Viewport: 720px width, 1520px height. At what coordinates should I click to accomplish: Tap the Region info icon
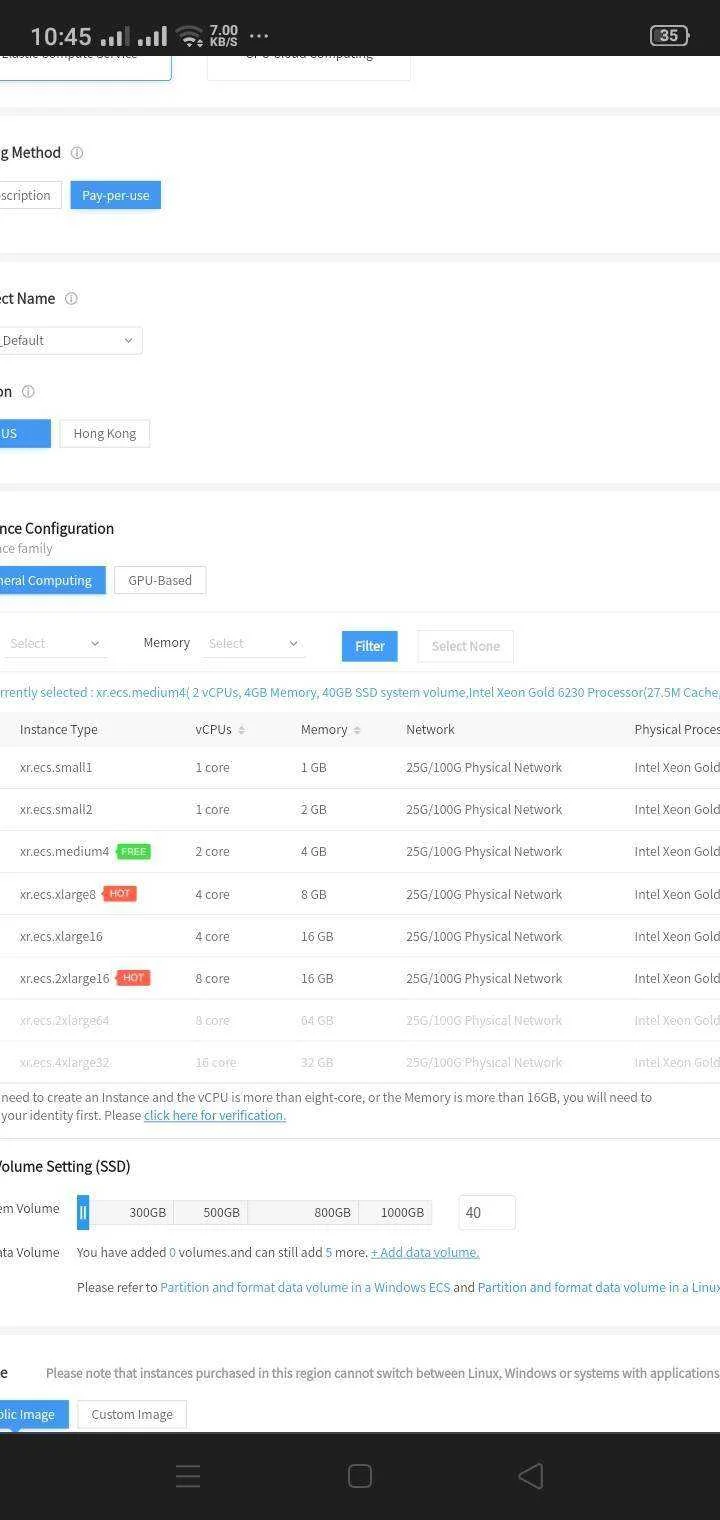[x=28, y=392]
